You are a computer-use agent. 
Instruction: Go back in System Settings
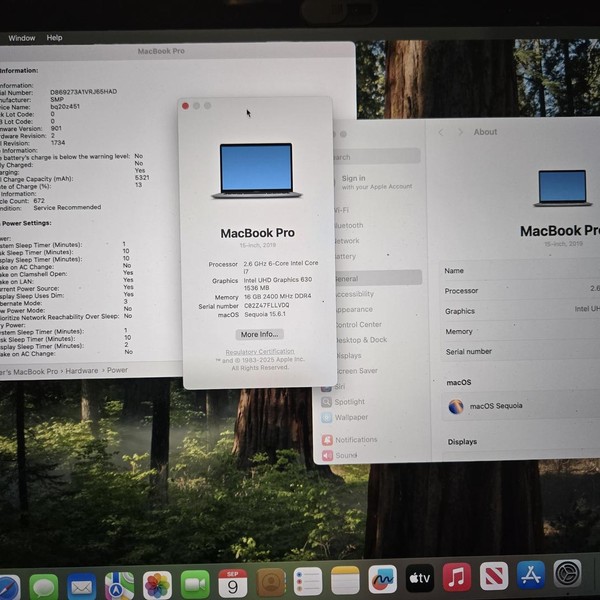441,132
